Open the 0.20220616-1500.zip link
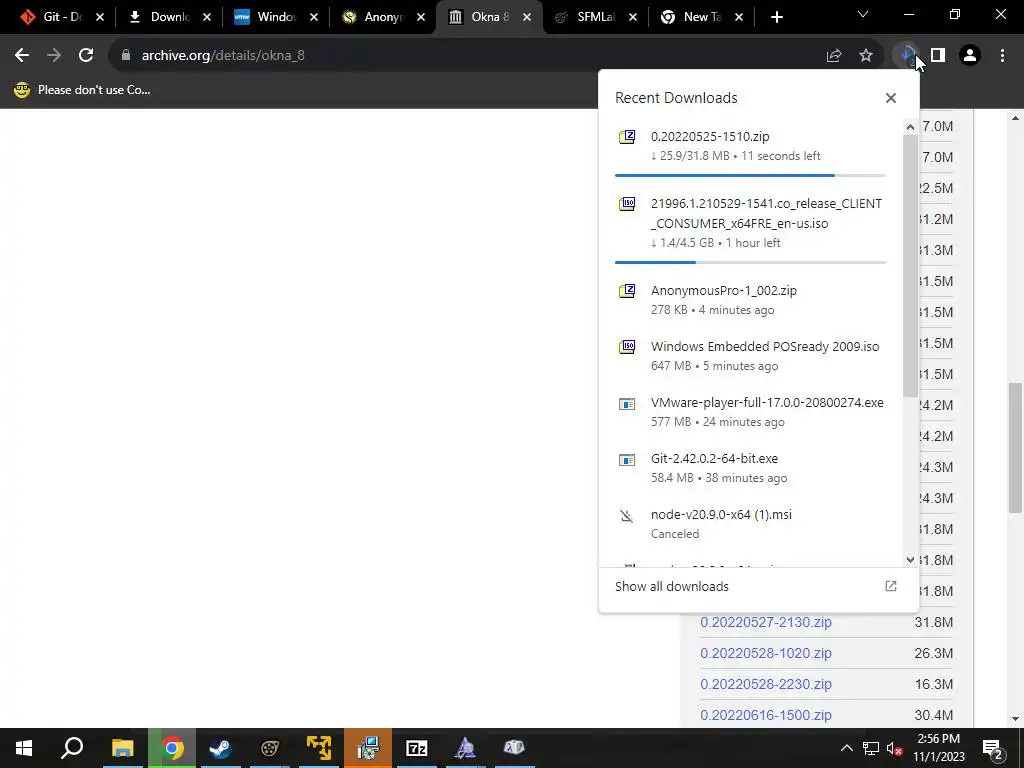 coord(766,715)
